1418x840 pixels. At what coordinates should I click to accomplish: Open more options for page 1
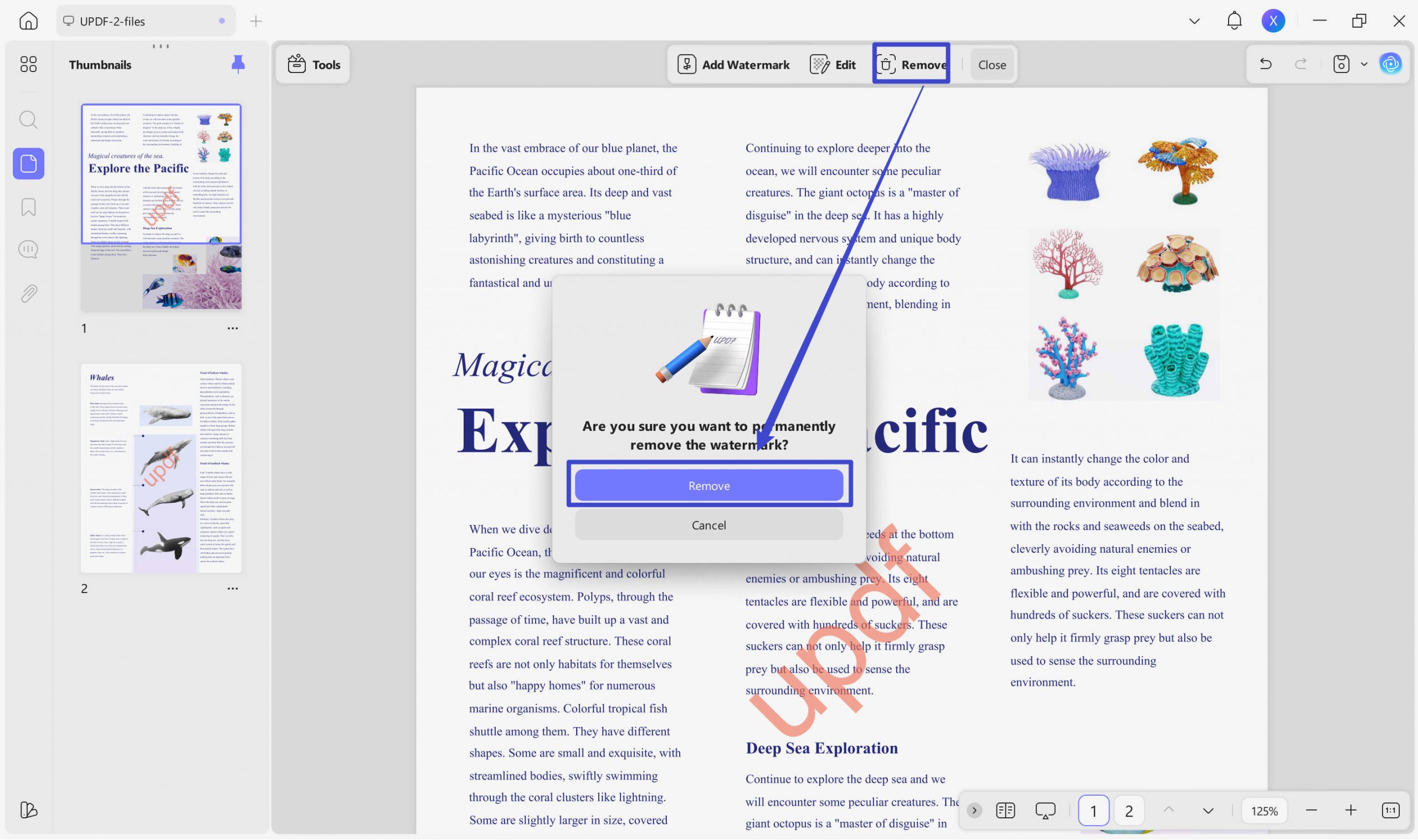[233, 328]
